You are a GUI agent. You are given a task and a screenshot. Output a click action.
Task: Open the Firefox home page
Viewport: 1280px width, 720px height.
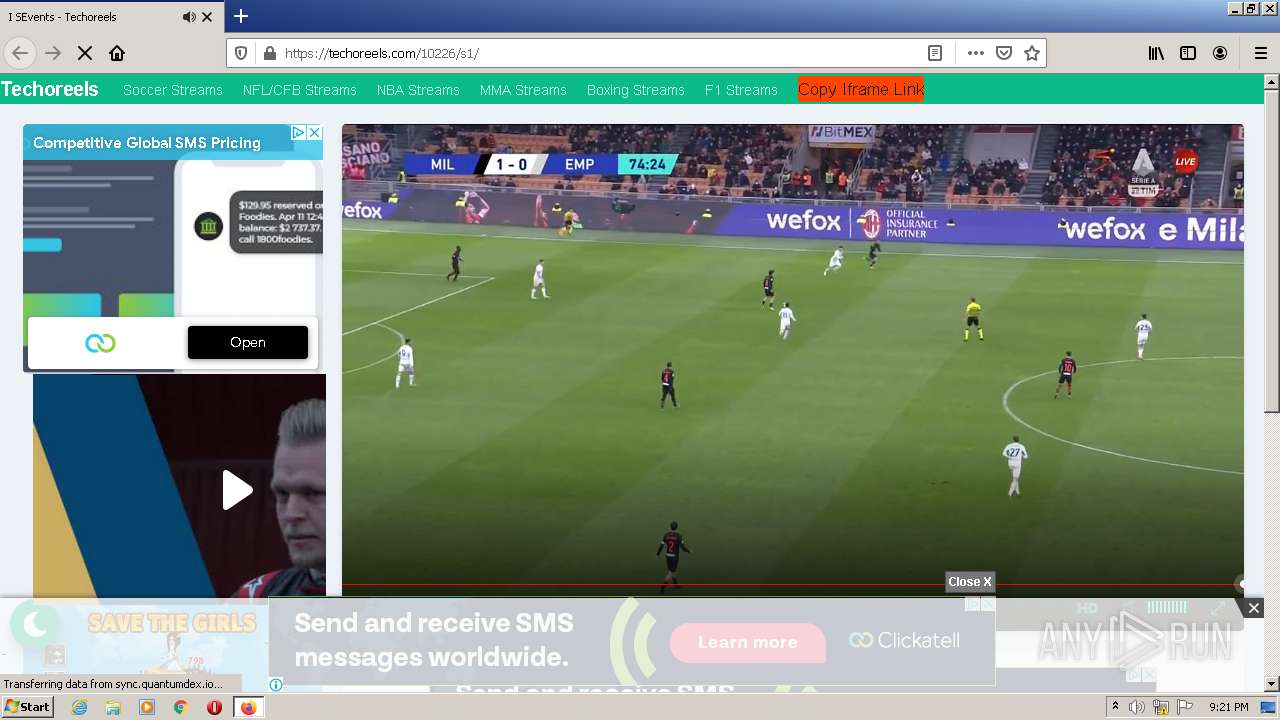117,53
